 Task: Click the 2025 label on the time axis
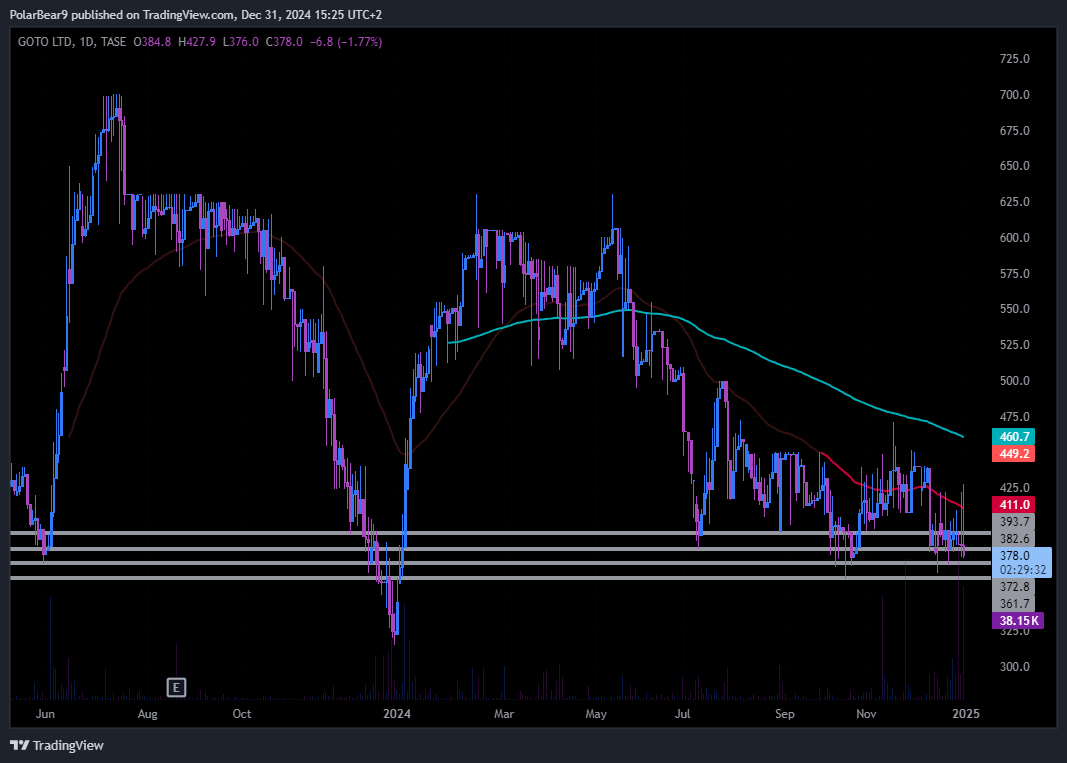[964, 714]
